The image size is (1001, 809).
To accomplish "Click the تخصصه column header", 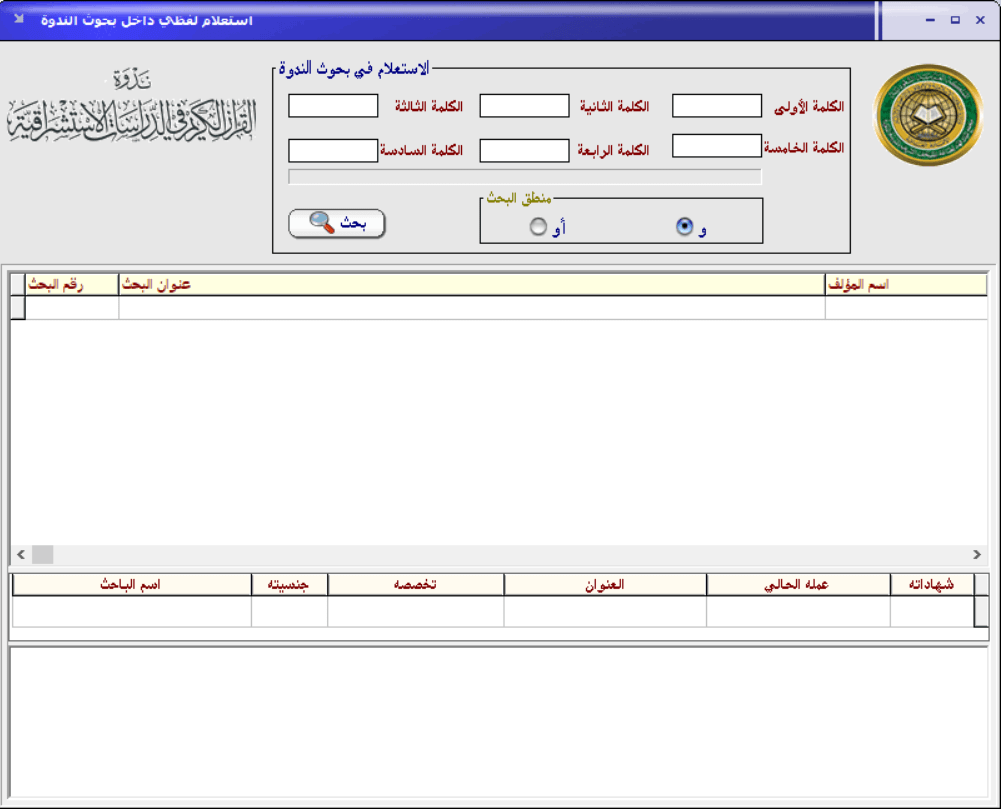I will click(416, 584).
